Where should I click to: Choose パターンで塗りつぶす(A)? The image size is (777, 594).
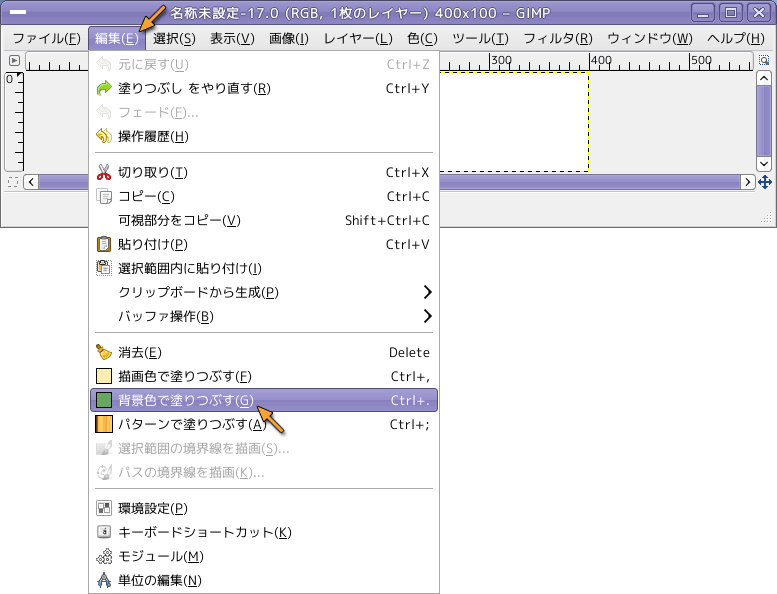coord(264,424)
